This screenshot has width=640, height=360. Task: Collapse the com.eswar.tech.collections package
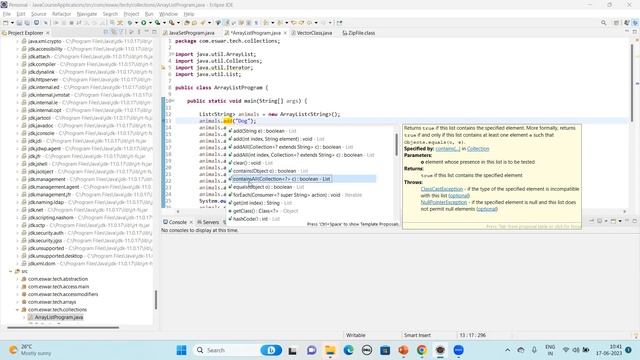tap(17, 310)
